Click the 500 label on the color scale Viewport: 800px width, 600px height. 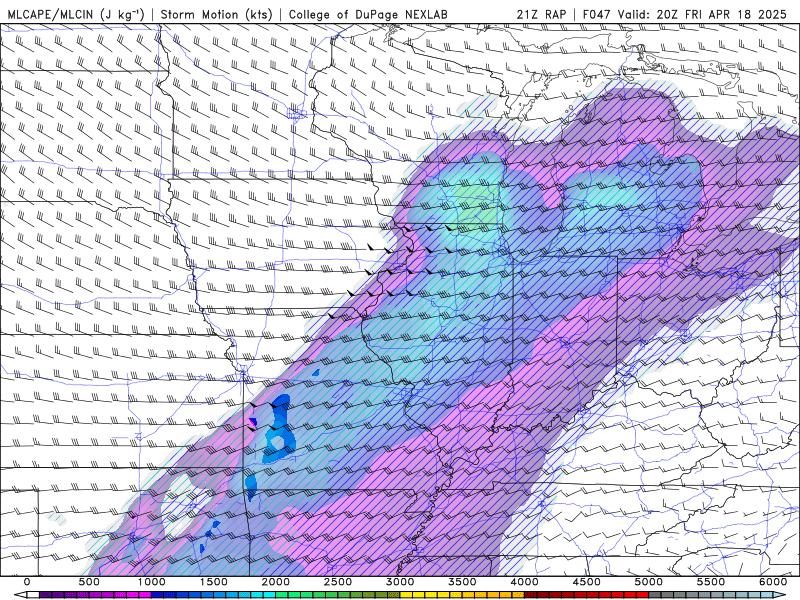[89, 582]
